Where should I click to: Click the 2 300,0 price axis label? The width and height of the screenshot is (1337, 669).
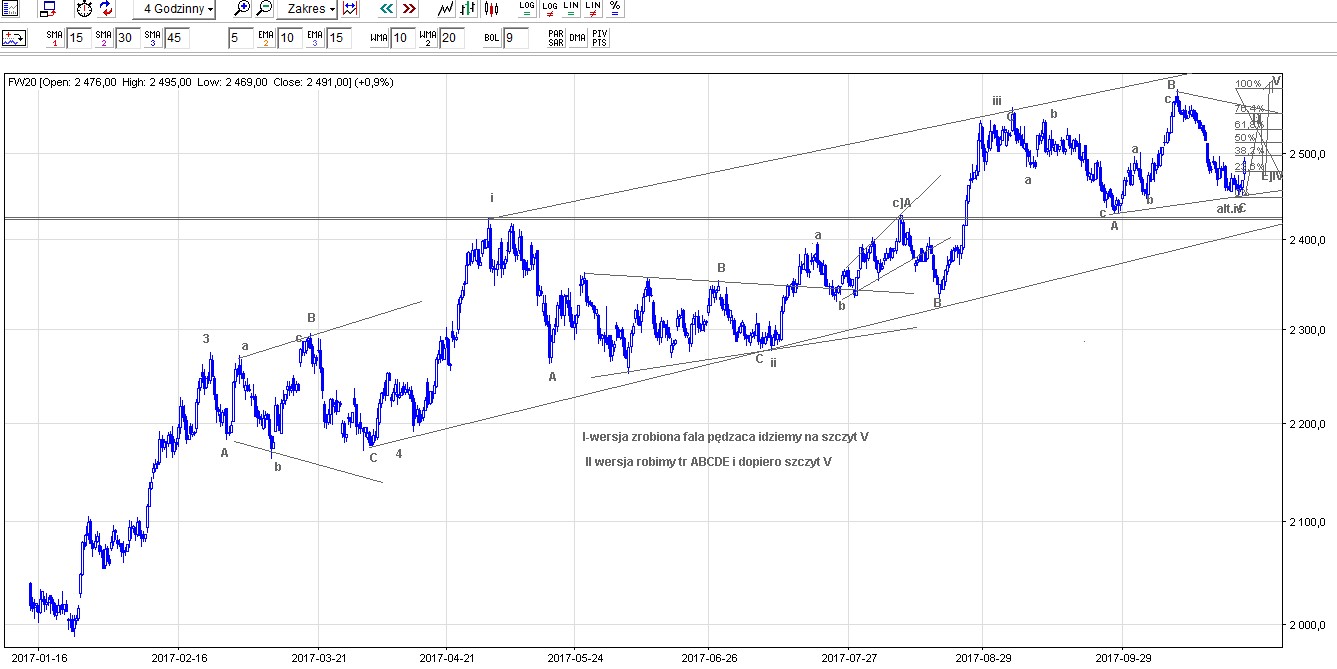[x=1307, y=330]
